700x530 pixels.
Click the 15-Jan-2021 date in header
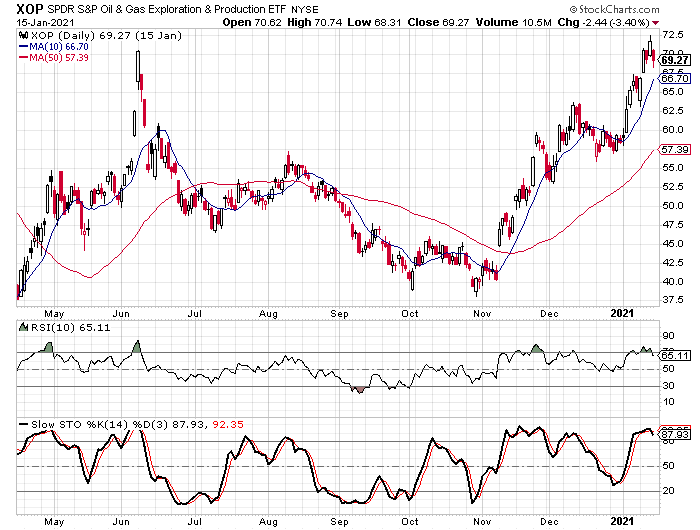[x=46, y=22]
